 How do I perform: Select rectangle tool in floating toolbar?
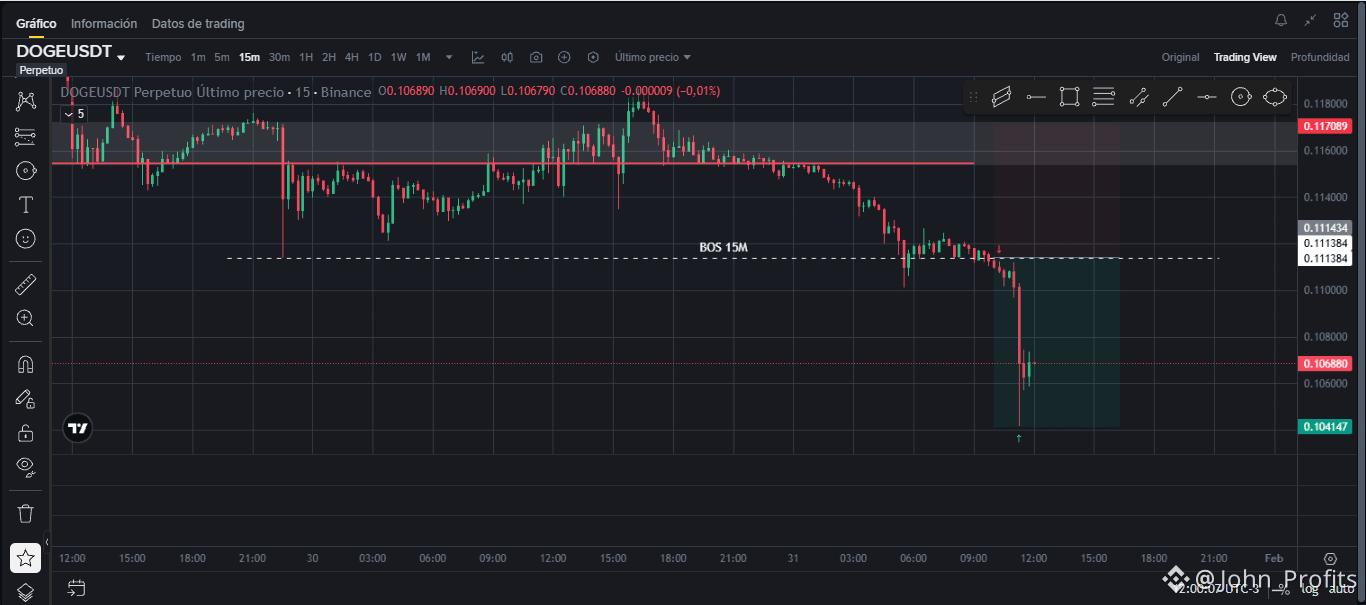click(1069, 97)
